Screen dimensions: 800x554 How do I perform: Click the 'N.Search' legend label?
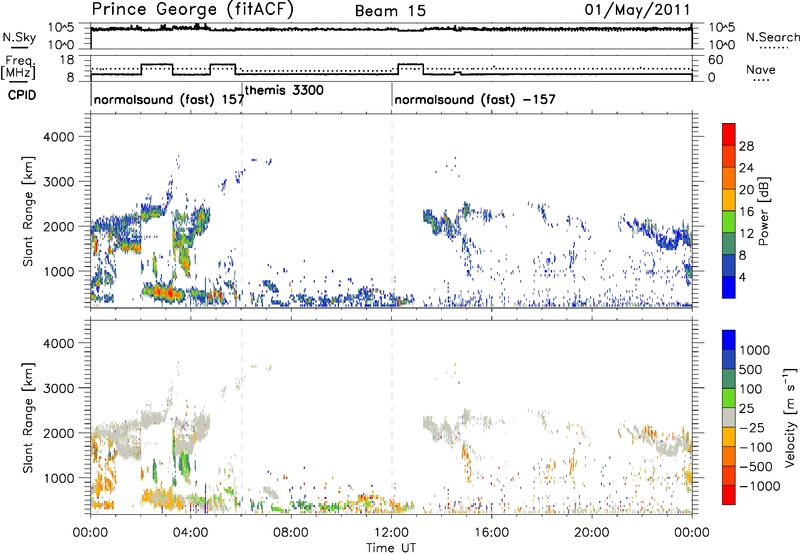tap(772, 37)
